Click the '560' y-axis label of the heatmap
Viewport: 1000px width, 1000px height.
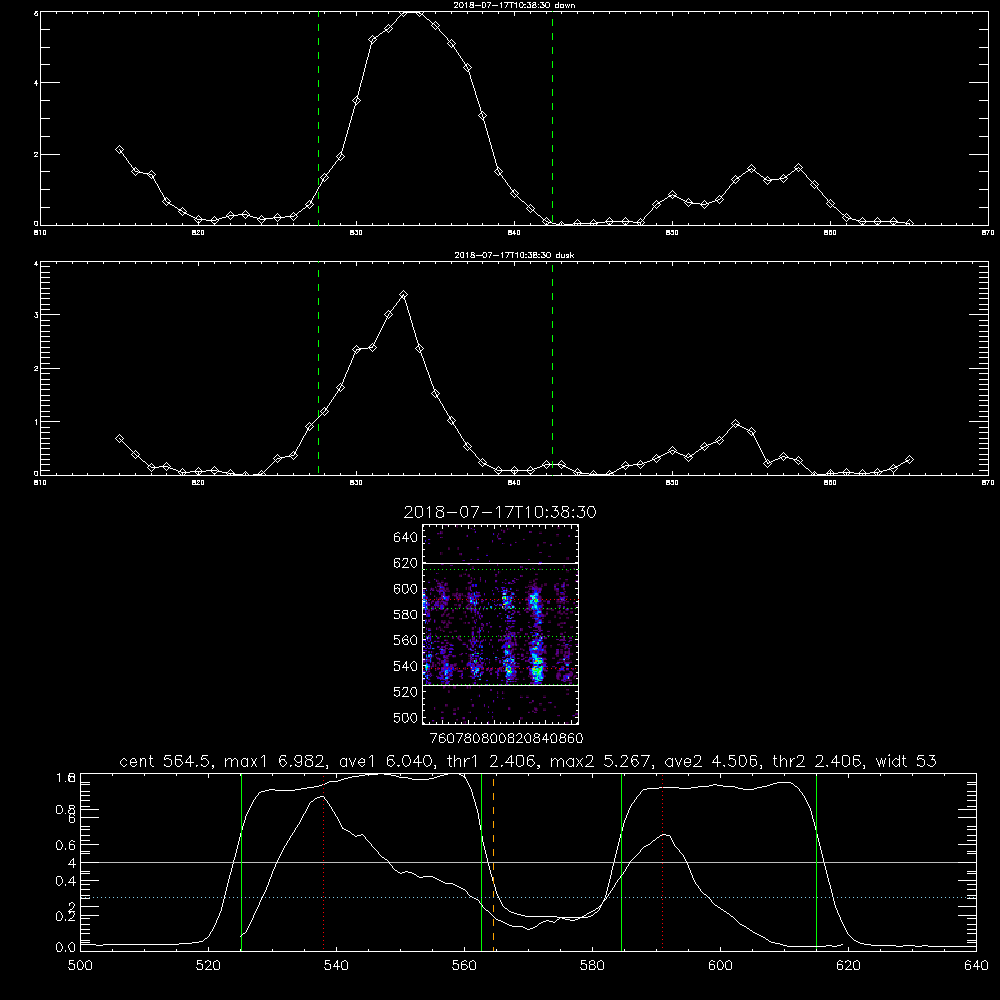406,640
